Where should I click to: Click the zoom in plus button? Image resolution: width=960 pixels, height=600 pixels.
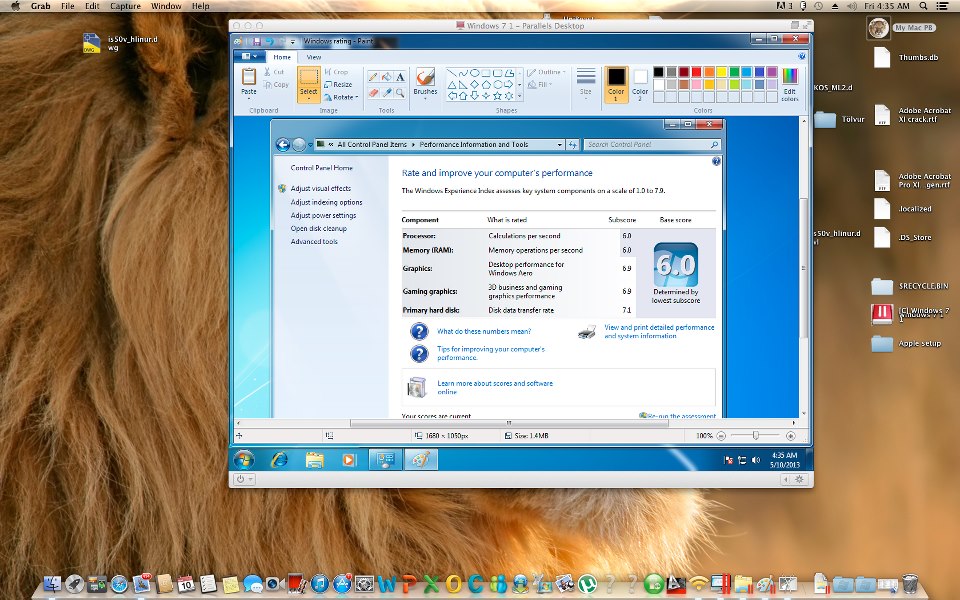point(791,436)
